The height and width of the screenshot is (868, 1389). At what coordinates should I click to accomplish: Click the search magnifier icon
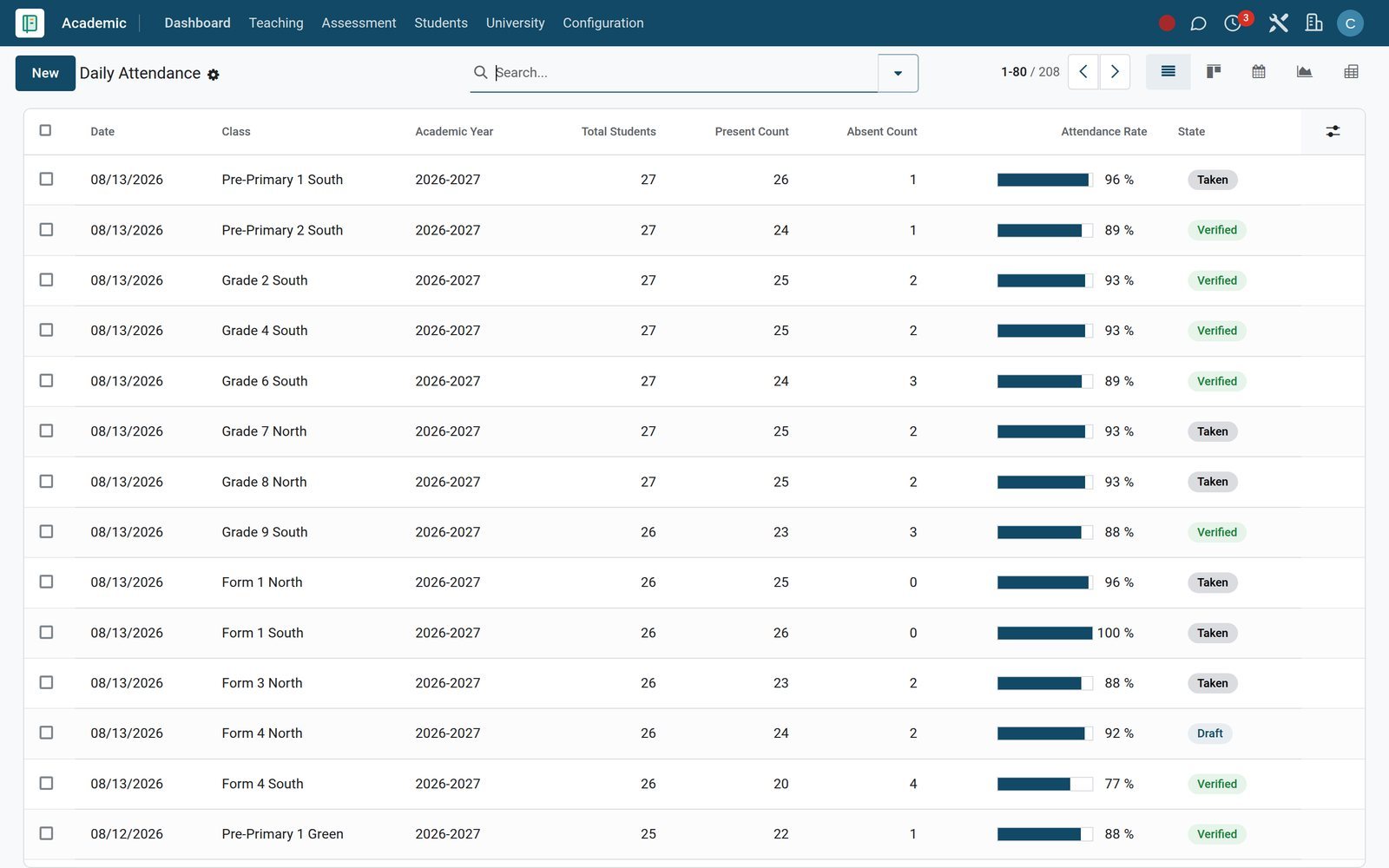pos(480,72)
